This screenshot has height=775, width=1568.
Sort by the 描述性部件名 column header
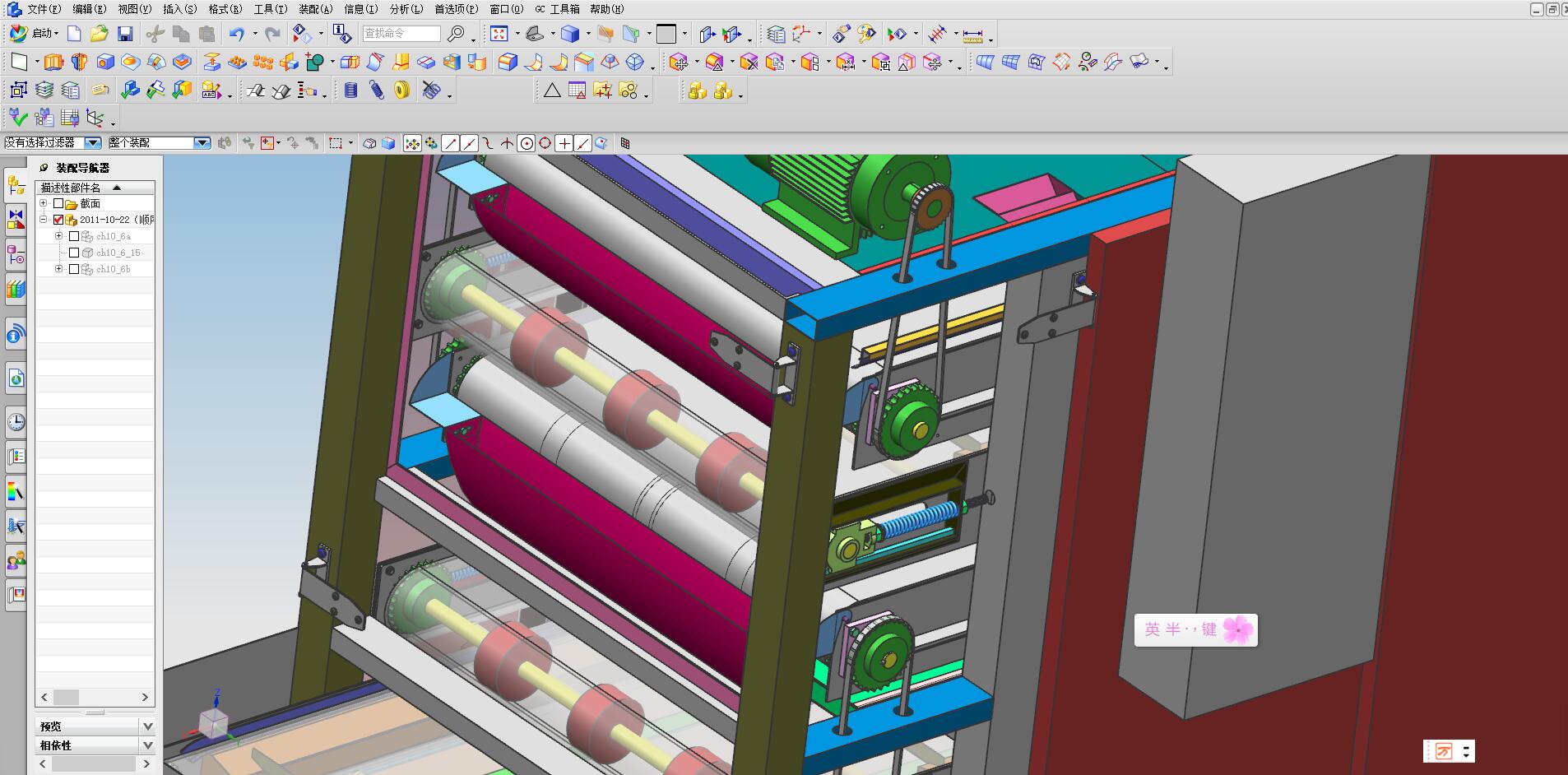pos(95,188)
